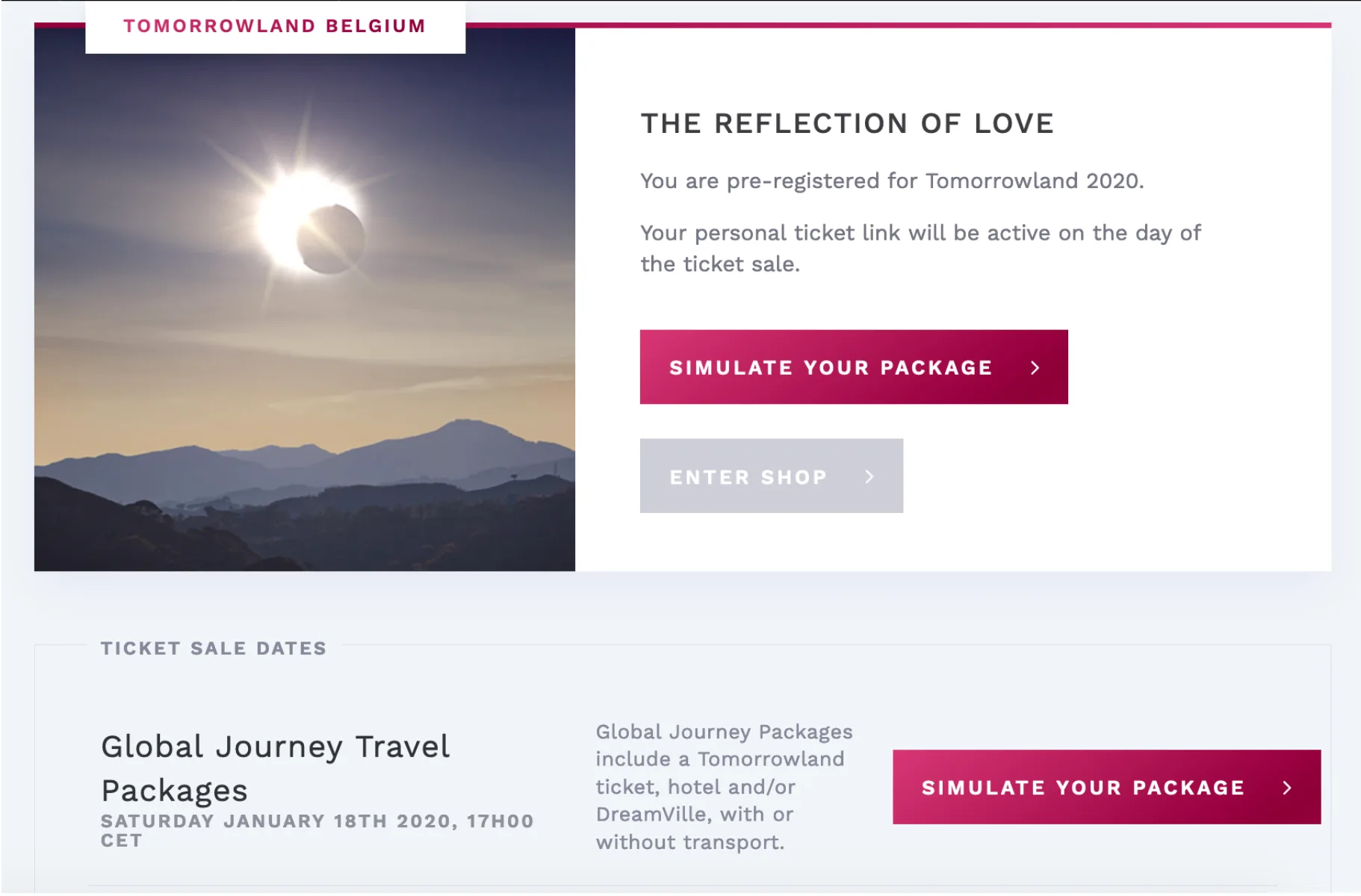Click The Reflection of Love heading
This screenshot has height=896, width=1361.
tap(847, 123)
